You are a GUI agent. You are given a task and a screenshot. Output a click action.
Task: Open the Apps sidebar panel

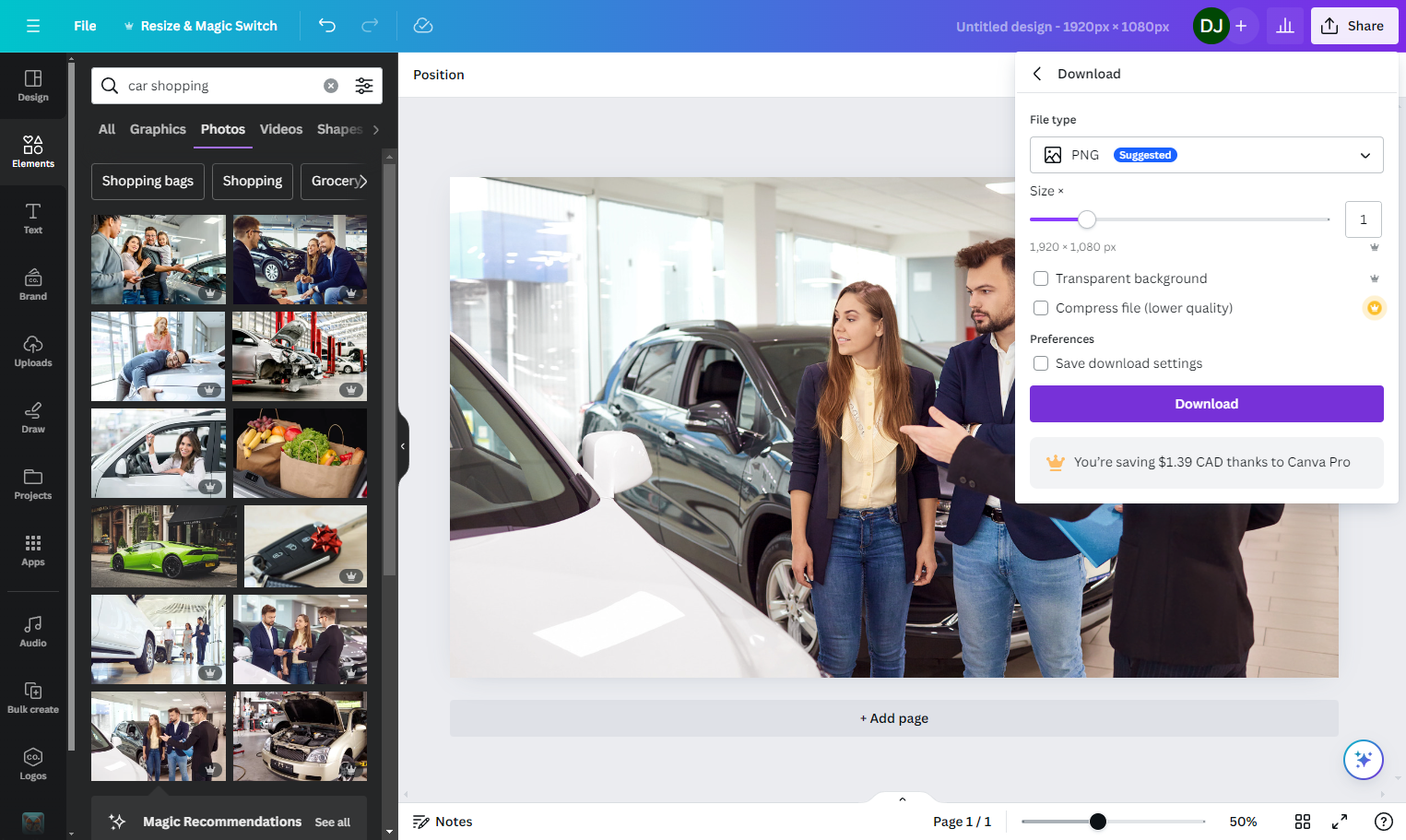[33, 550]
